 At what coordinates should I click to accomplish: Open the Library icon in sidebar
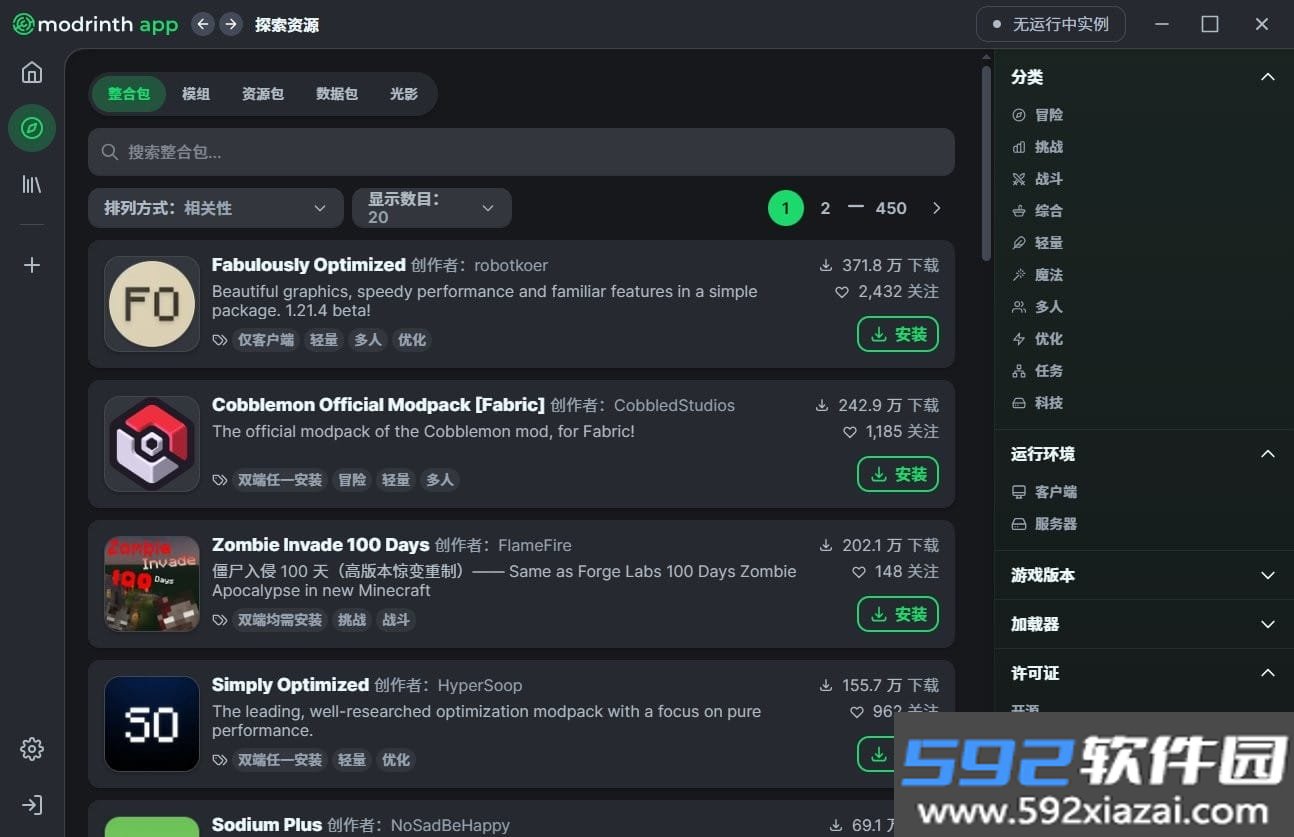[32, 184]
